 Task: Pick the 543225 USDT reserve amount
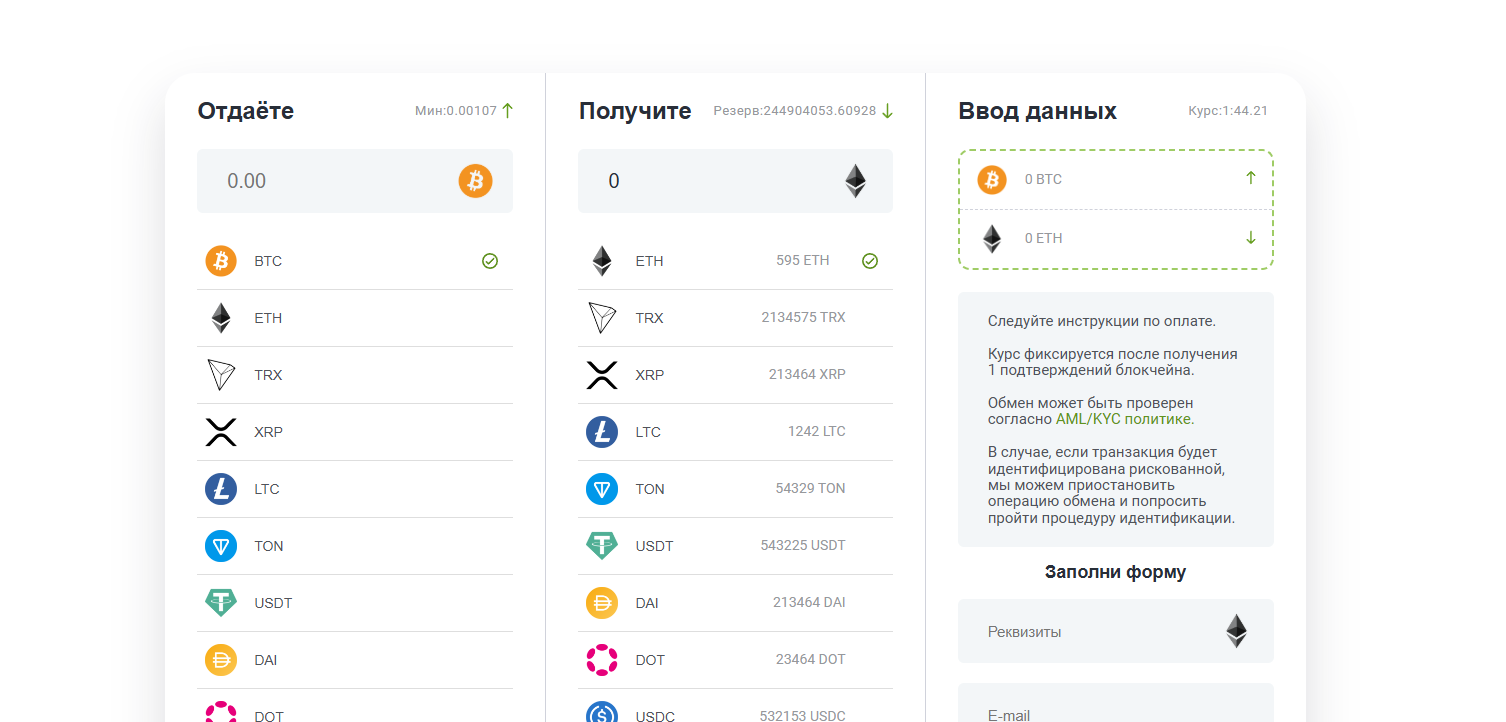click(803, 545)
